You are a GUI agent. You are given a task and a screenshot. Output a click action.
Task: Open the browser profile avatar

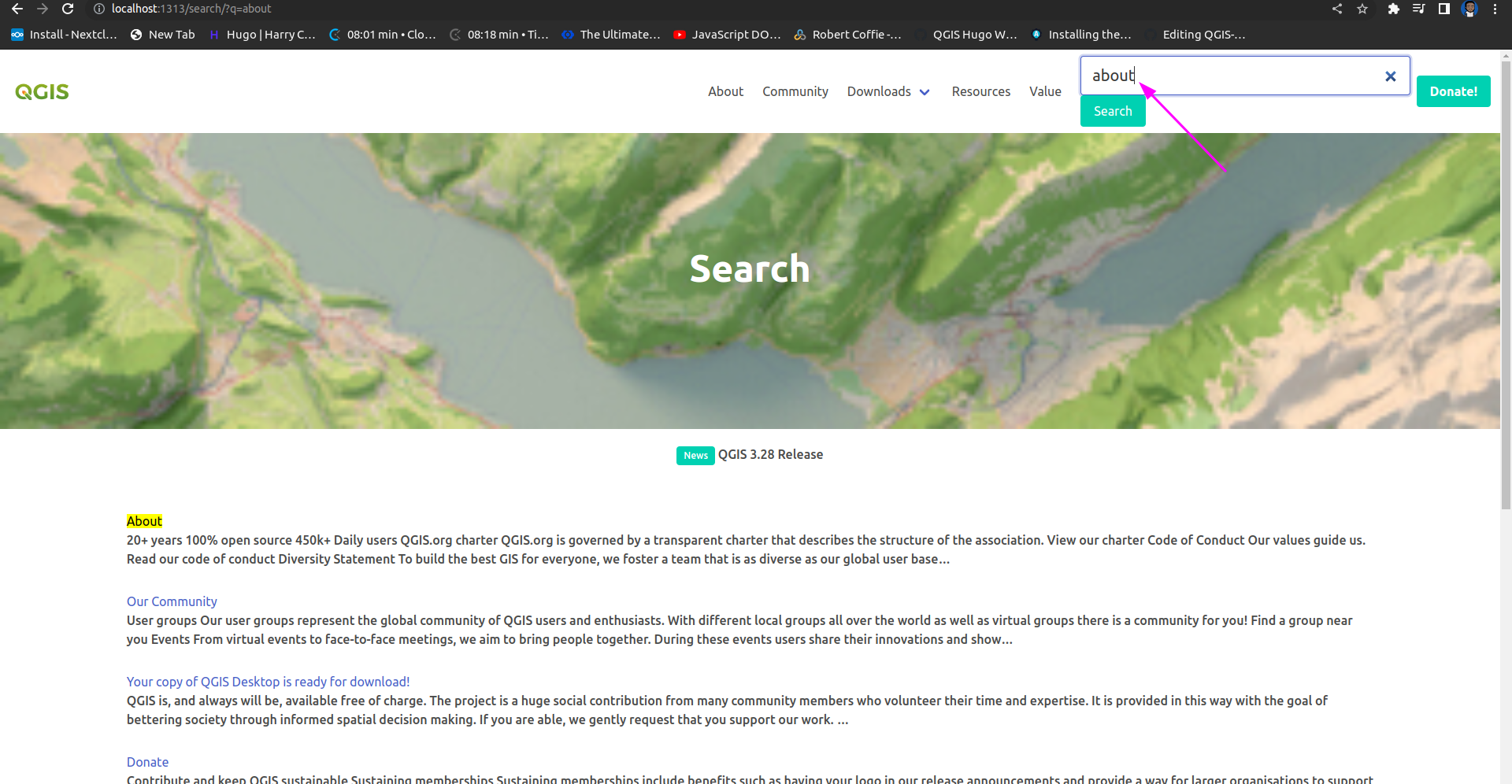(1469, 9)
